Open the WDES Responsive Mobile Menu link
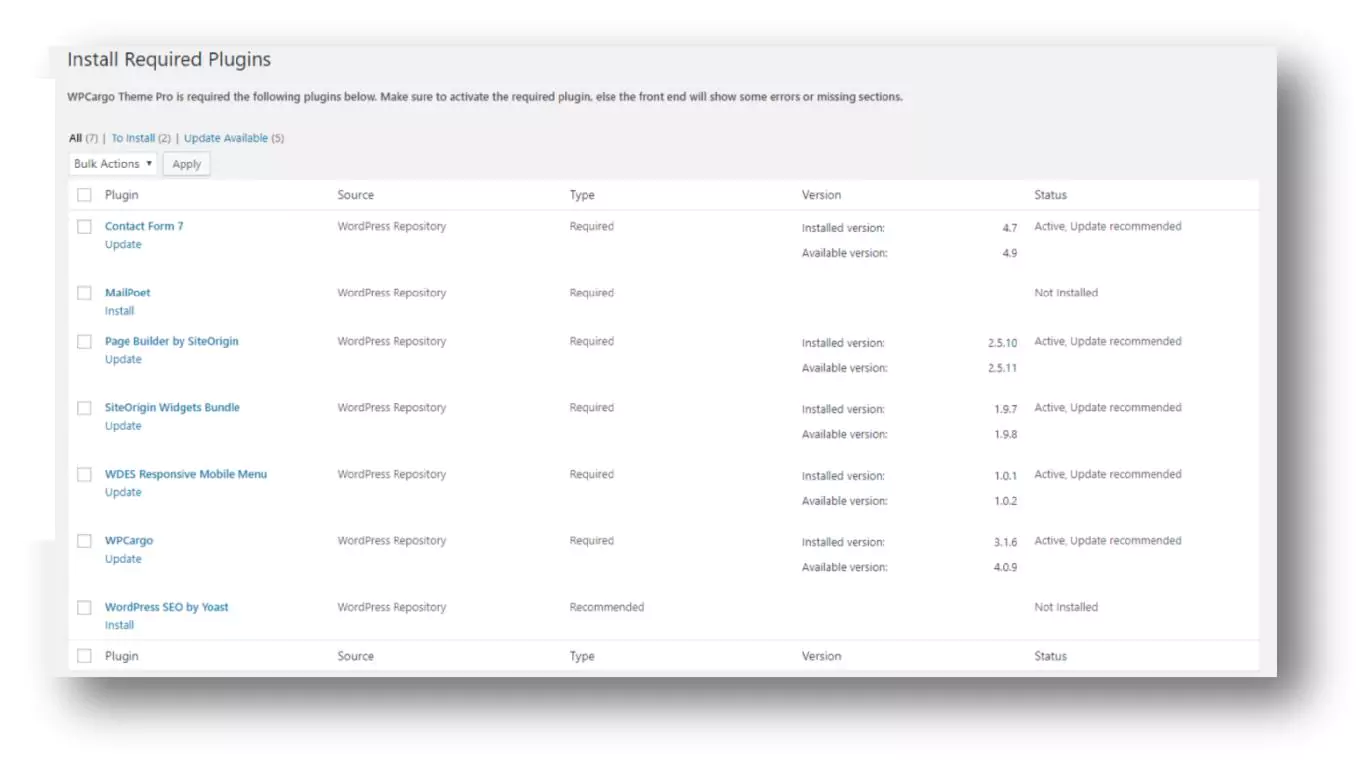The image size is (1370, 770). tap(186, 474)
